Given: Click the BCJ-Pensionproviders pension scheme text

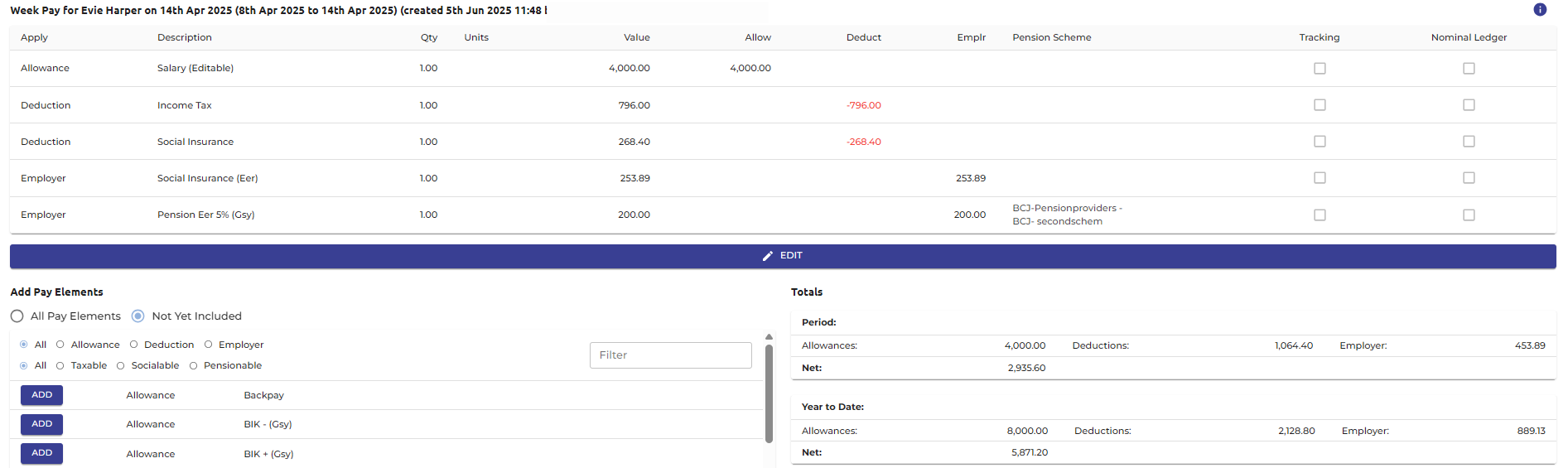Looking at the screenshot, I should tap(1068, 215).
